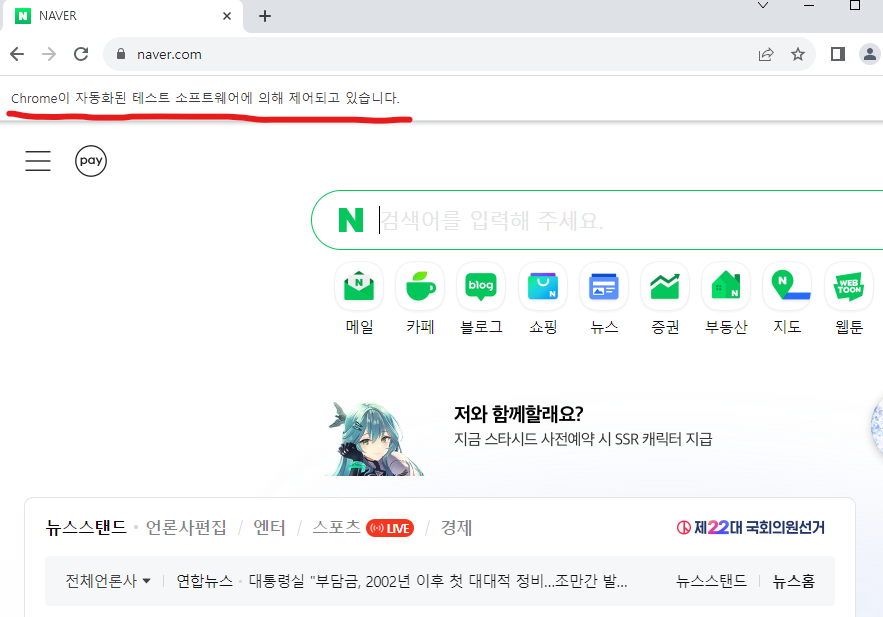Open 지도 using the map pin icon
The height and width of the screenshot is (617, 883).
click(x=786, y=285)
